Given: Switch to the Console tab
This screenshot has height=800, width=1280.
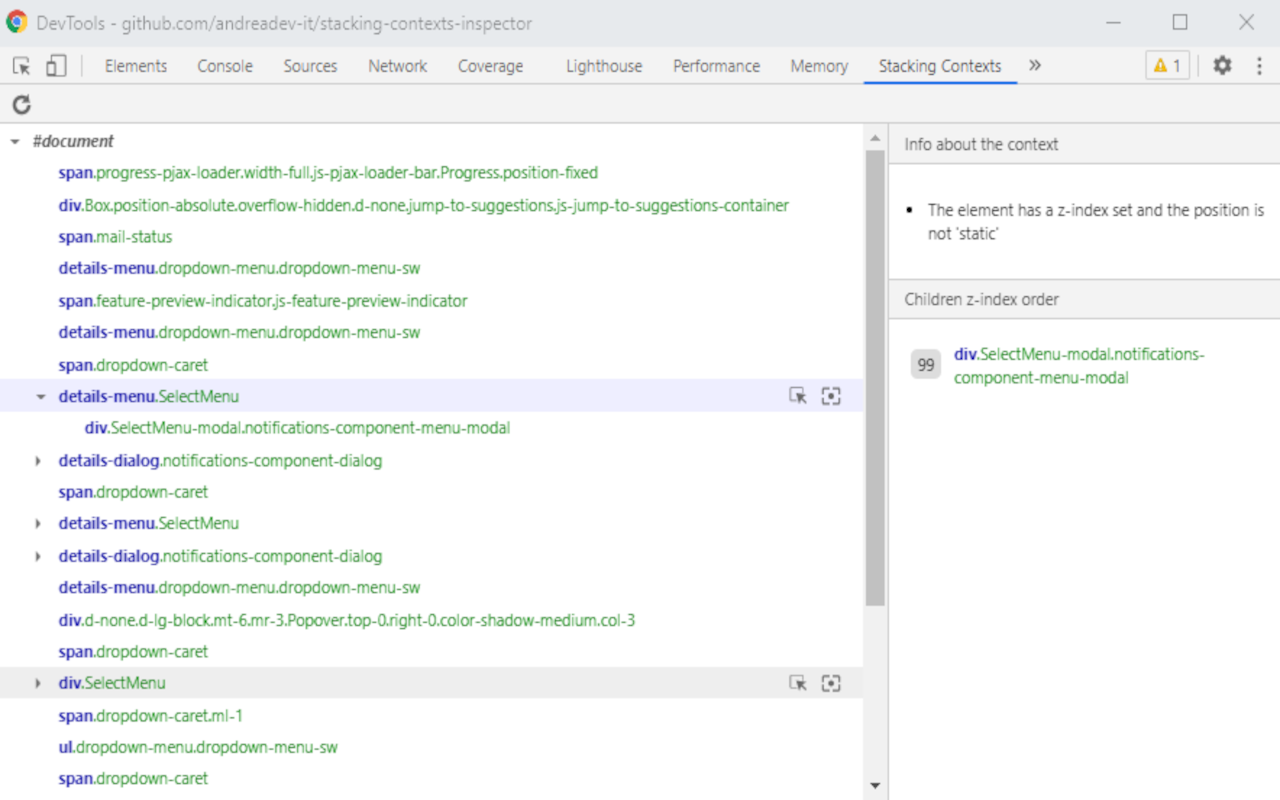Looking at the screenshot, I should click(x=224, y=65).
